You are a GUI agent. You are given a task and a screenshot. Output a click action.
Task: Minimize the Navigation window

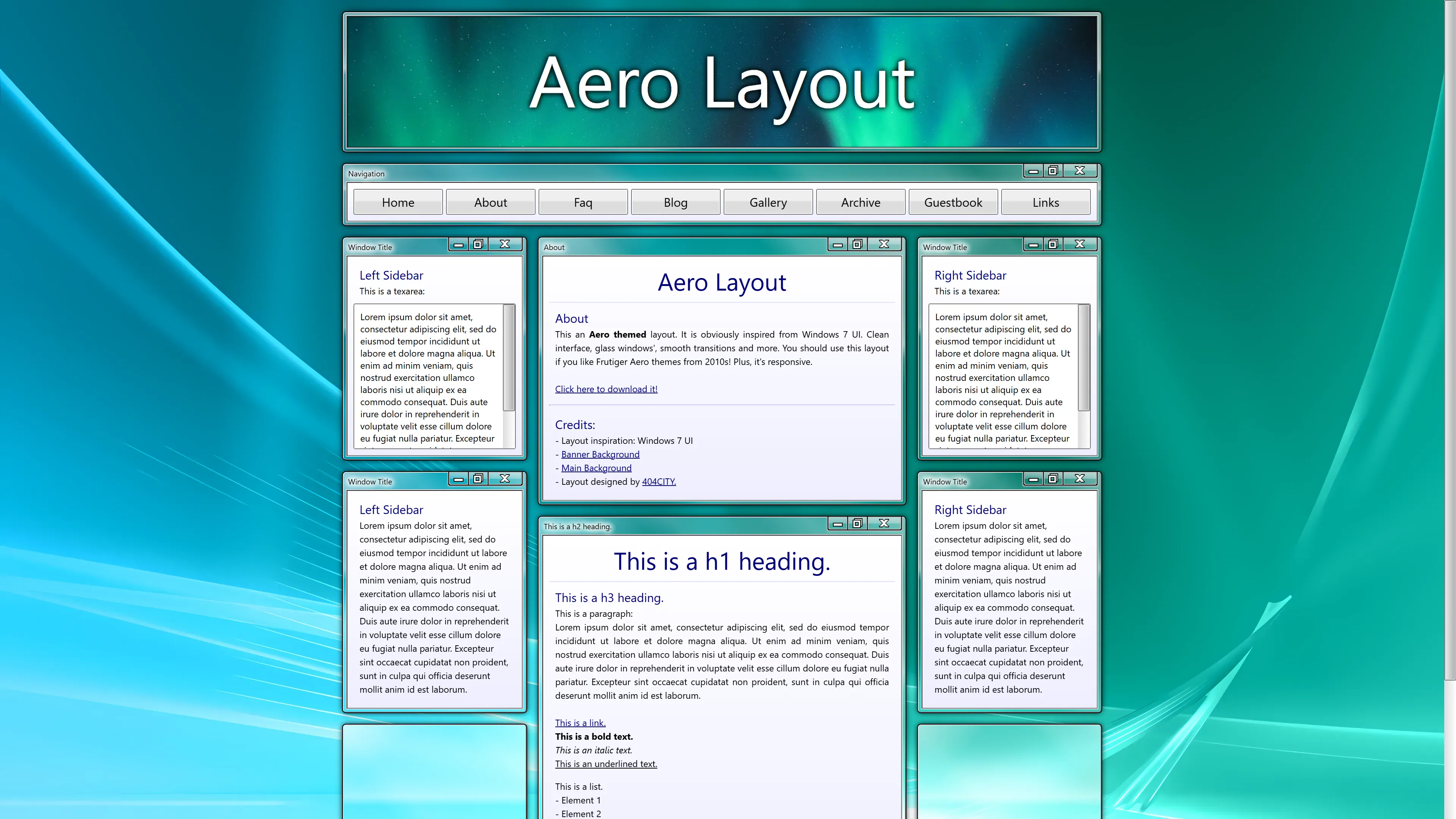(1034, 170)
